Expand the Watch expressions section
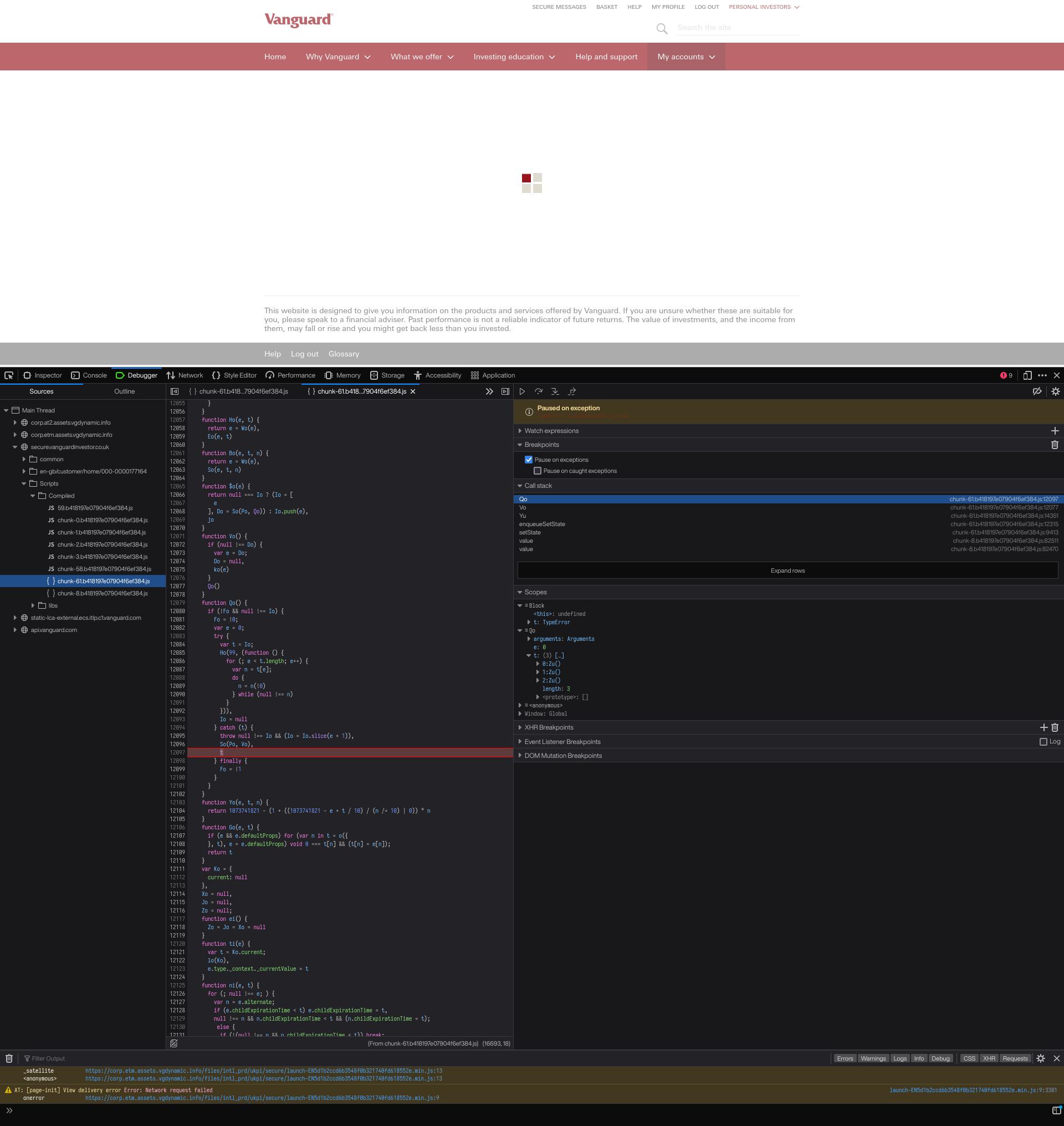 click(519, 431)
